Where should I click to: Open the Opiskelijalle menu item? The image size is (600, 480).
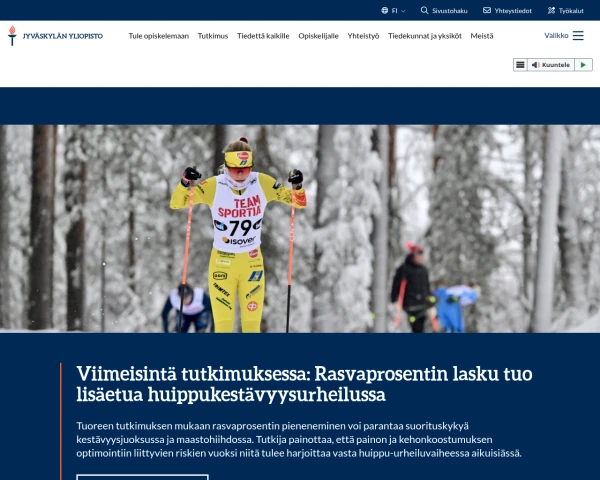point(318,36)
